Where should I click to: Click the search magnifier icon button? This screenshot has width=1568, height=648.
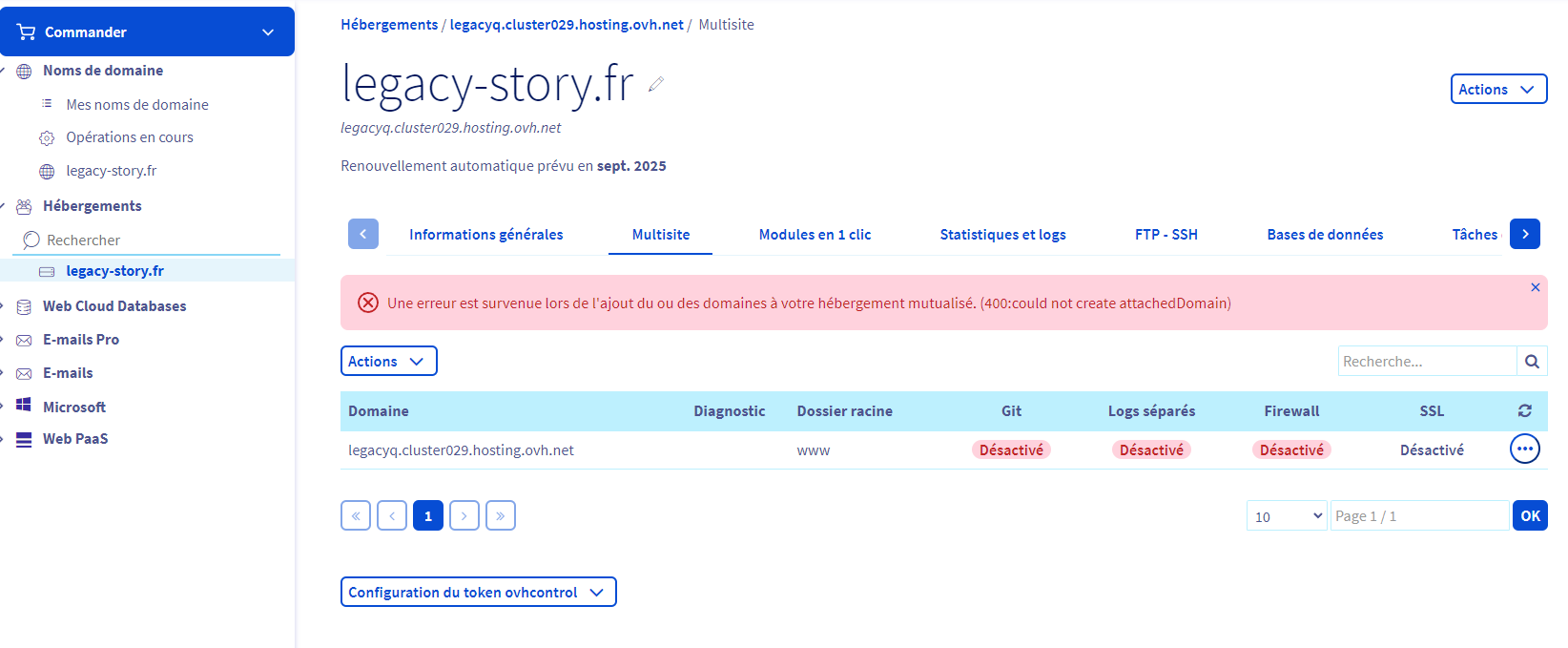[1532, 362]
